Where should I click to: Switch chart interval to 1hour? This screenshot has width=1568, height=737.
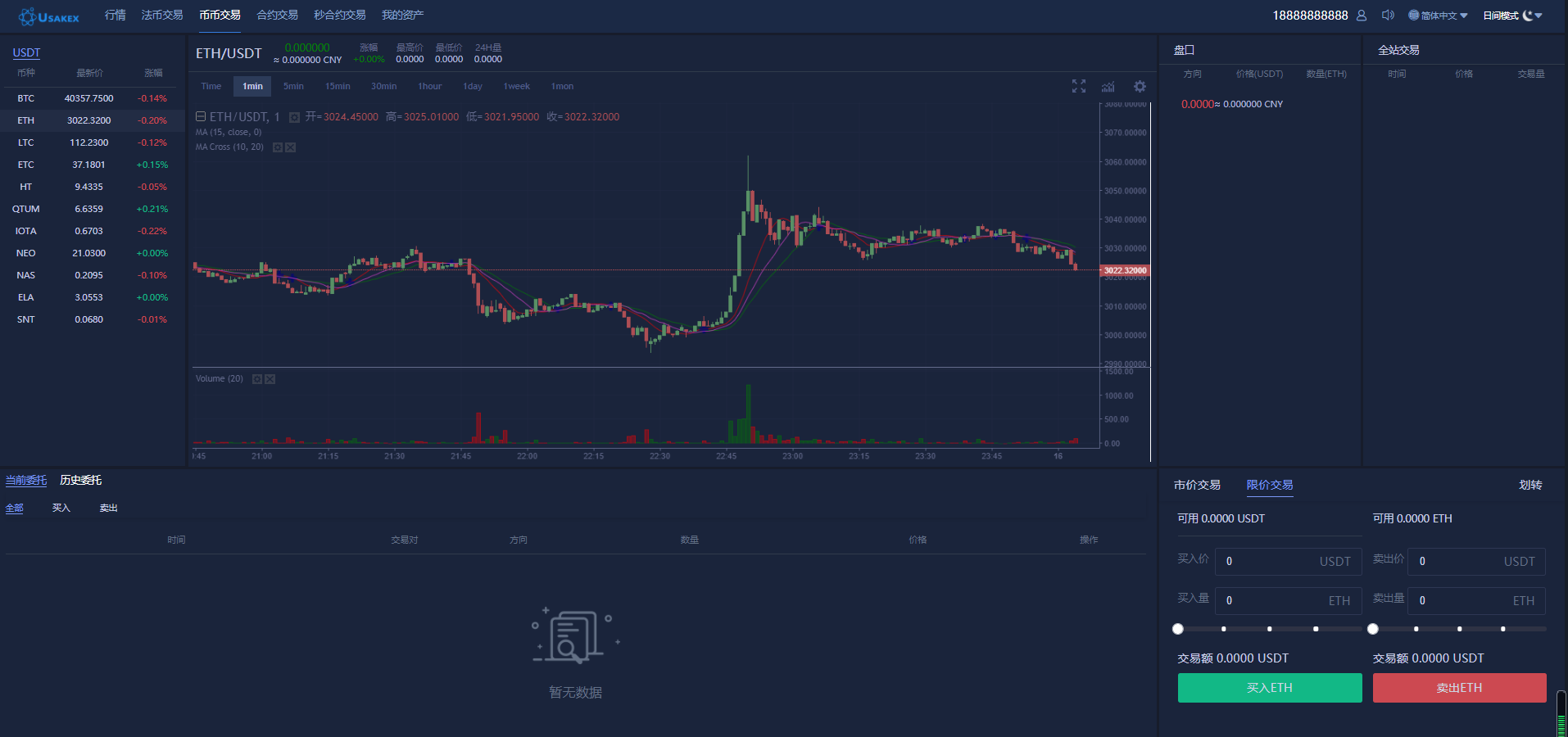[429, 86]
